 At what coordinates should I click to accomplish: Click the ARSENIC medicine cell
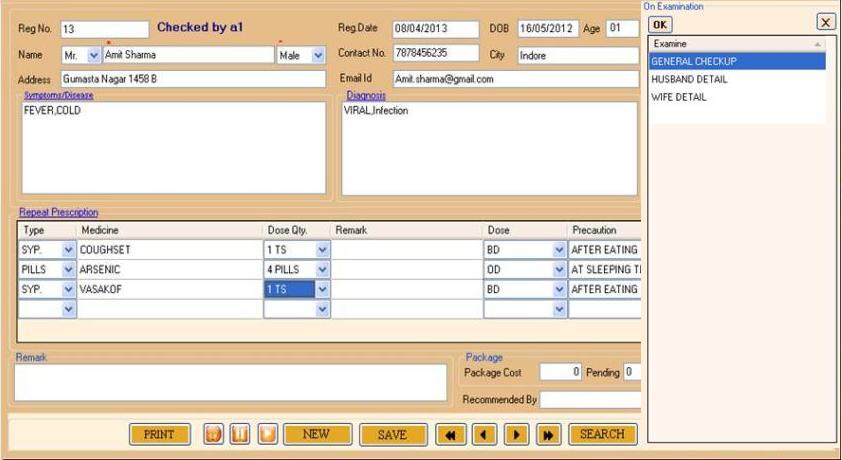pyautogui.click(x=170, y=269)
